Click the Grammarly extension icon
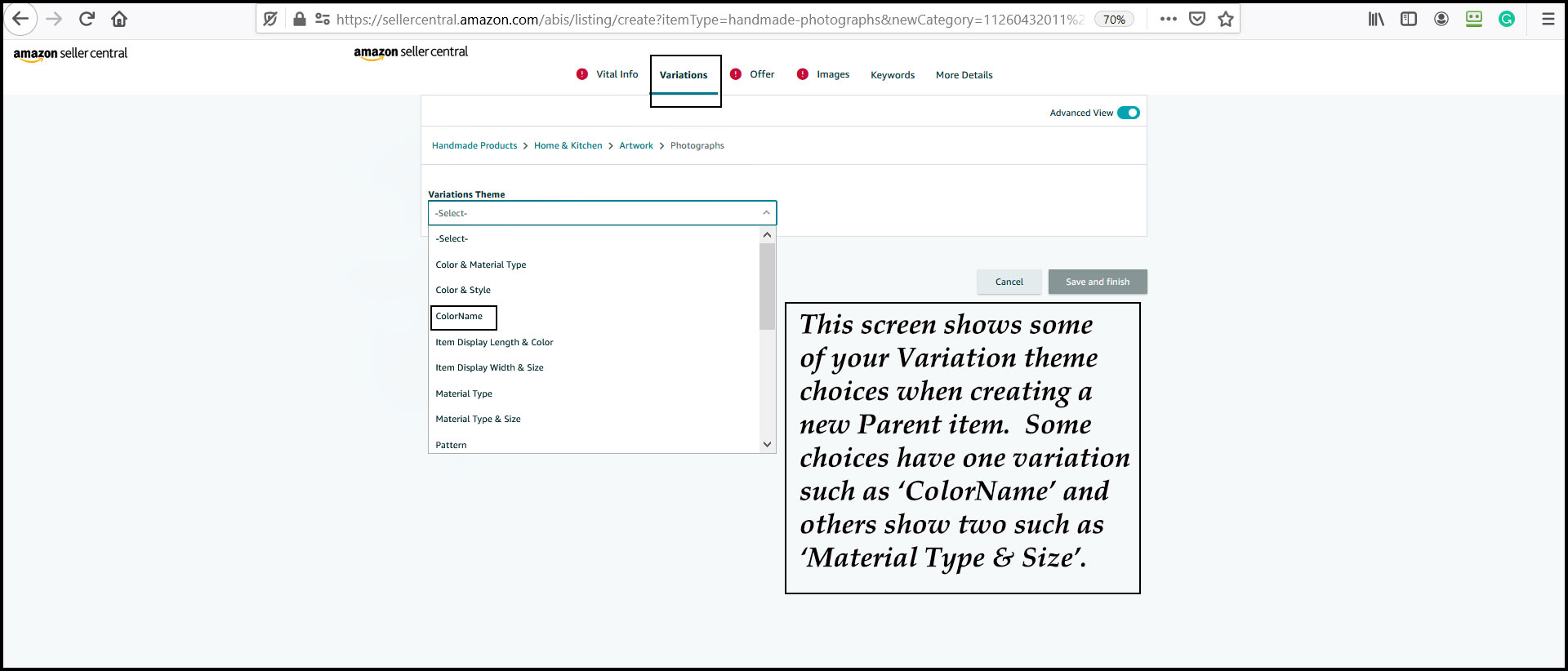1568x671 pixels. pos(1507,19)
